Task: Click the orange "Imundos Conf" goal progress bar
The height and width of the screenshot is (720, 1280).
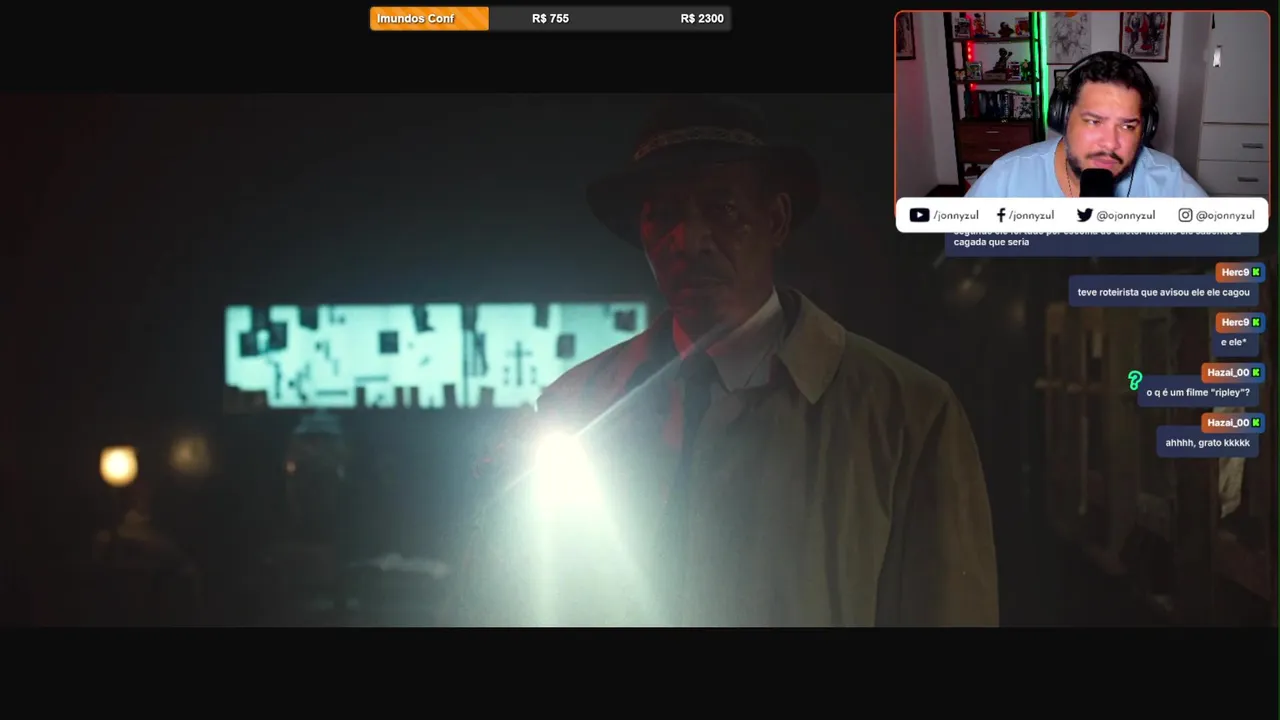Action: pyautogui.click(x=429, y=18)
